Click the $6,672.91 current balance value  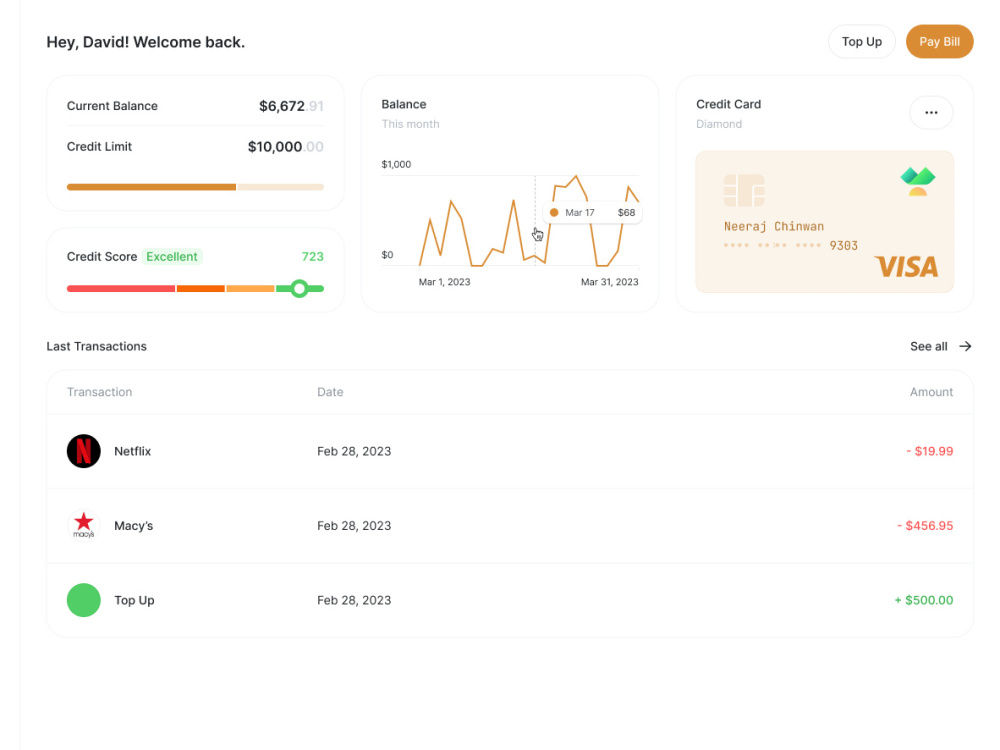[x=291, y=106]
